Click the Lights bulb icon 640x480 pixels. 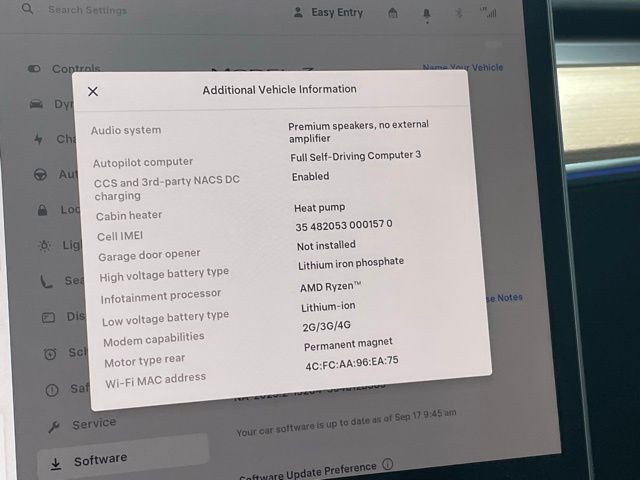click(x=44, y=246)
